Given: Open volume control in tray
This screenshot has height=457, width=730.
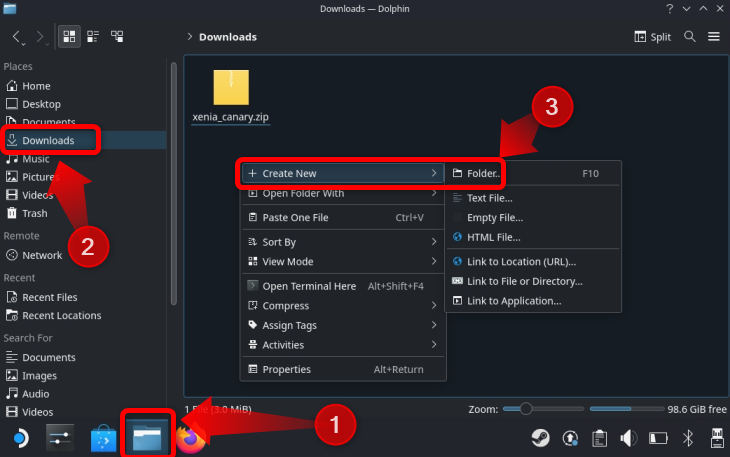Looking at the screenshot, I should (x=629, y=438).
